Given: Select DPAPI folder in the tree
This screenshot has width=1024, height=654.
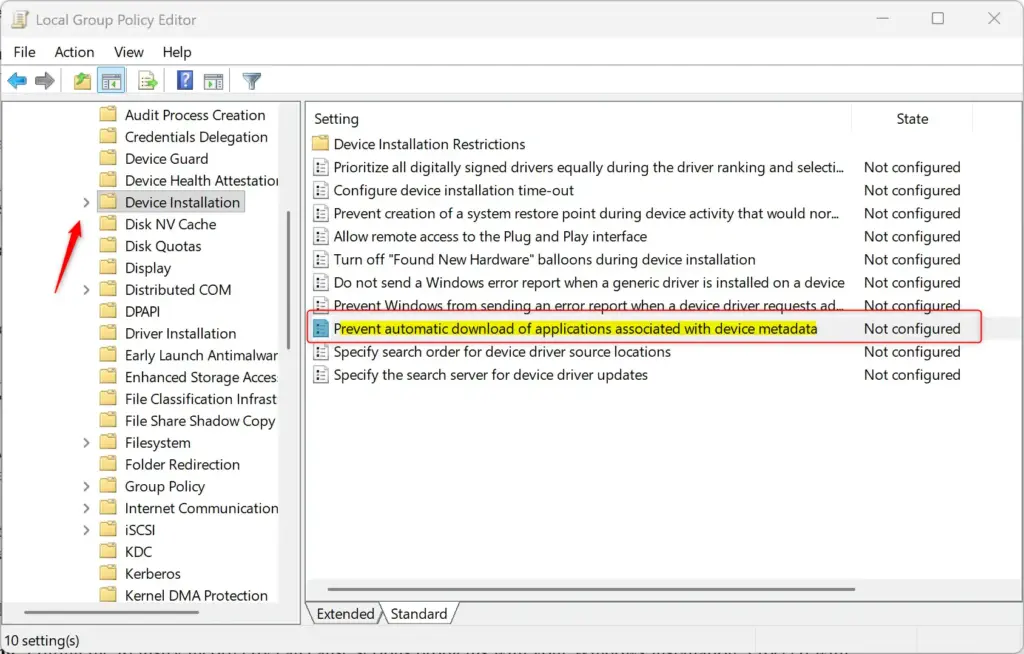Looking at the screenshot, I should tap(142, 312).
